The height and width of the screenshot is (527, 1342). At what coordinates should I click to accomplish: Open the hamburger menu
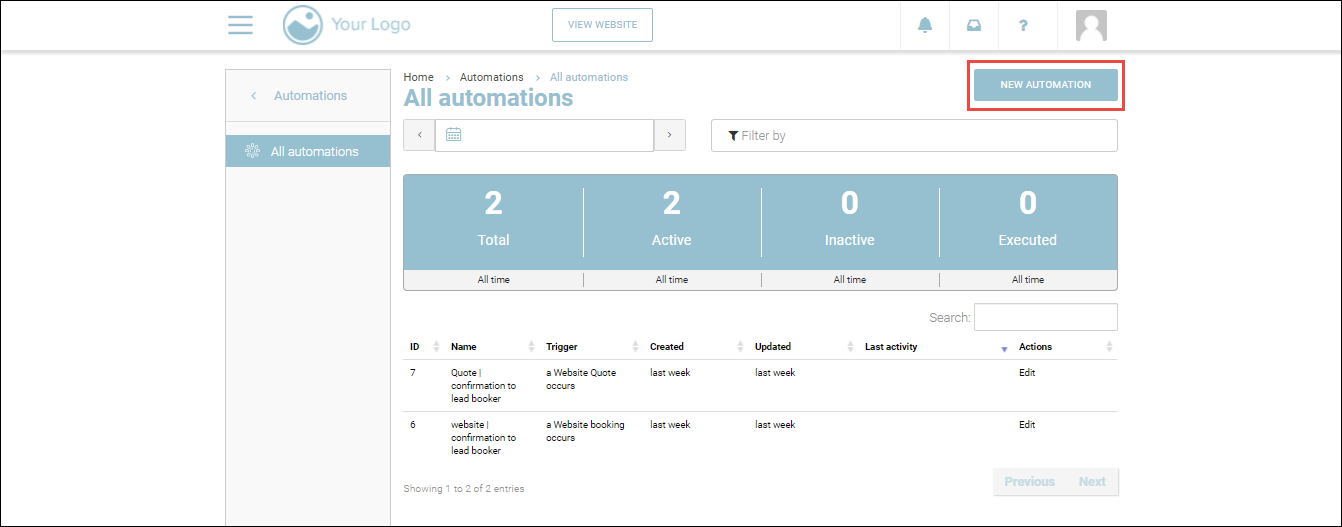click(x=240, y=25)
